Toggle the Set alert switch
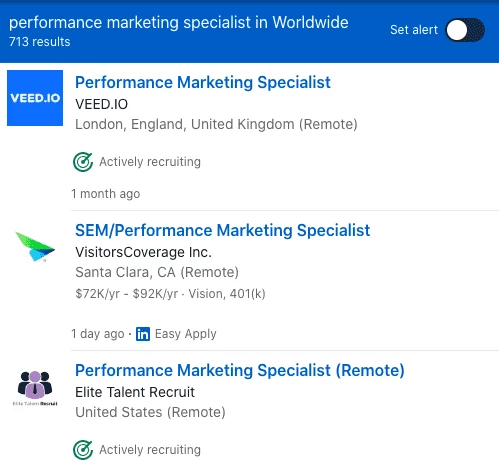Screen dimensions: 499x472 tap(465, 30)
